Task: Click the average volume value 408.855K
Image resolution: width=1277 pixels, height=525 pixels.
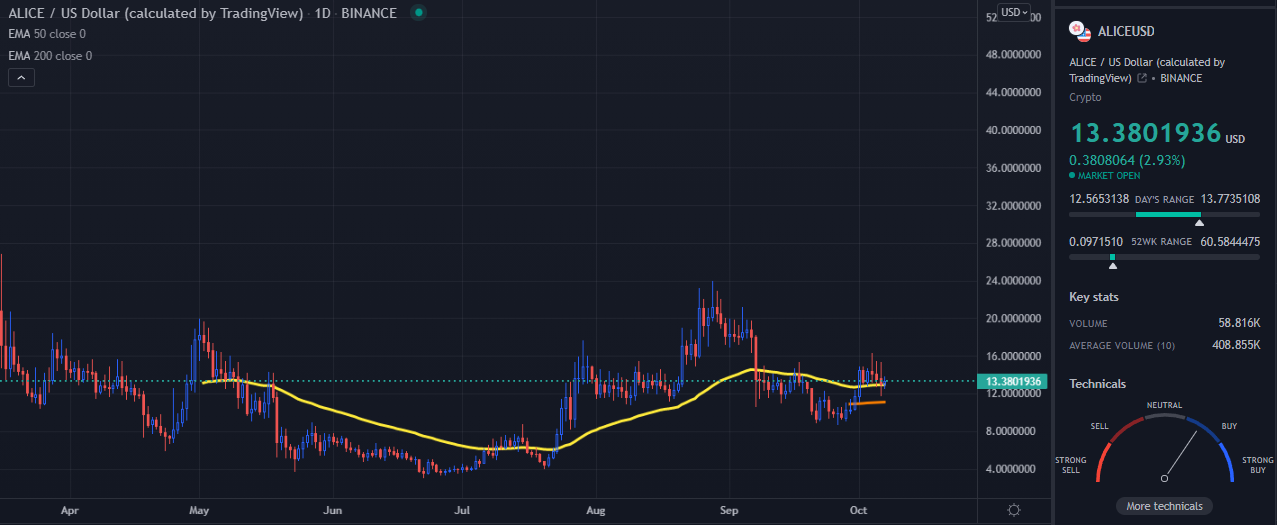Action: tap(1236, 345)
